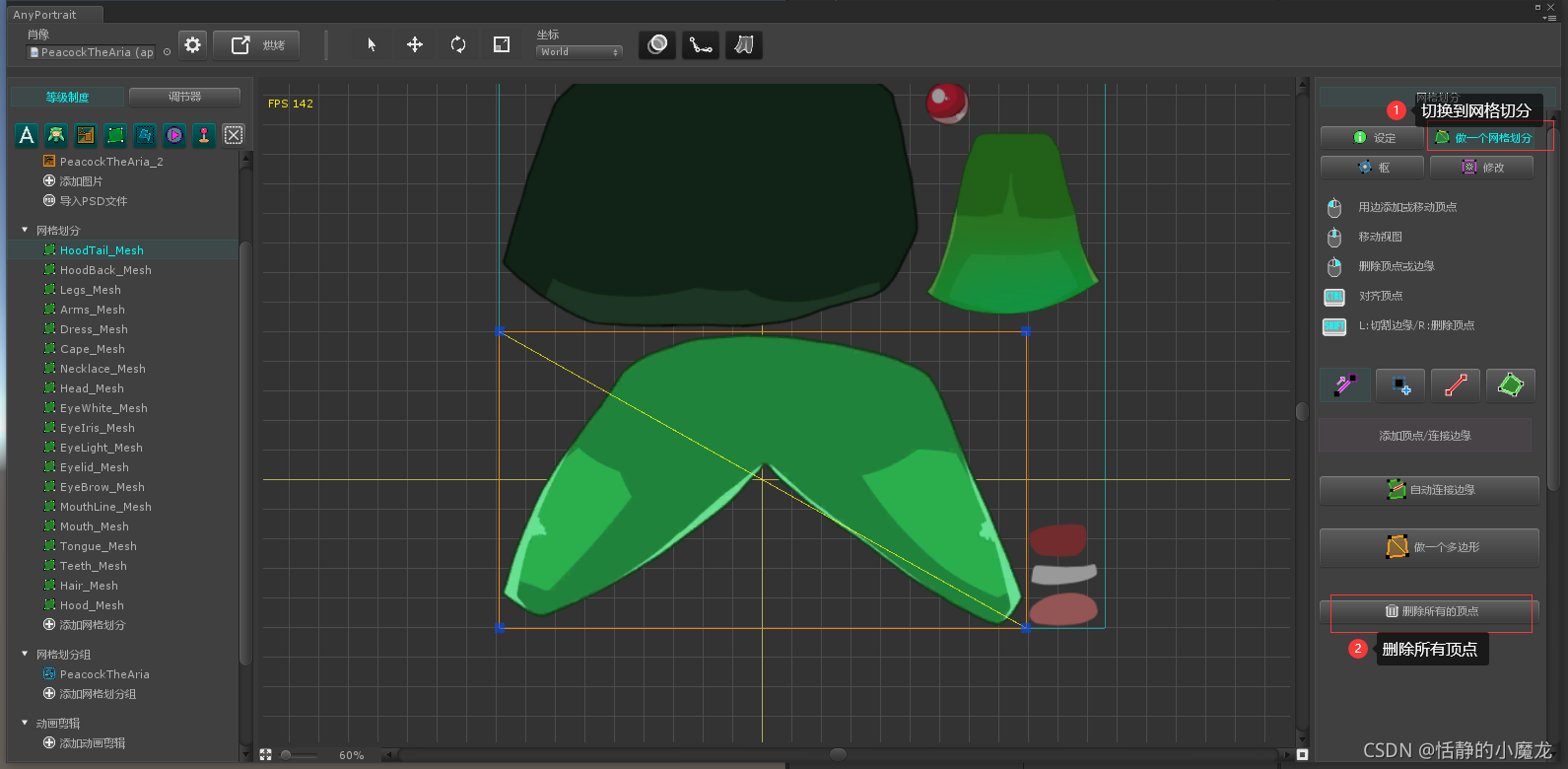Click the canvas vertical scrollbar handle
The width and height of the screenshot is (1568, 769).
(1302, 411)
